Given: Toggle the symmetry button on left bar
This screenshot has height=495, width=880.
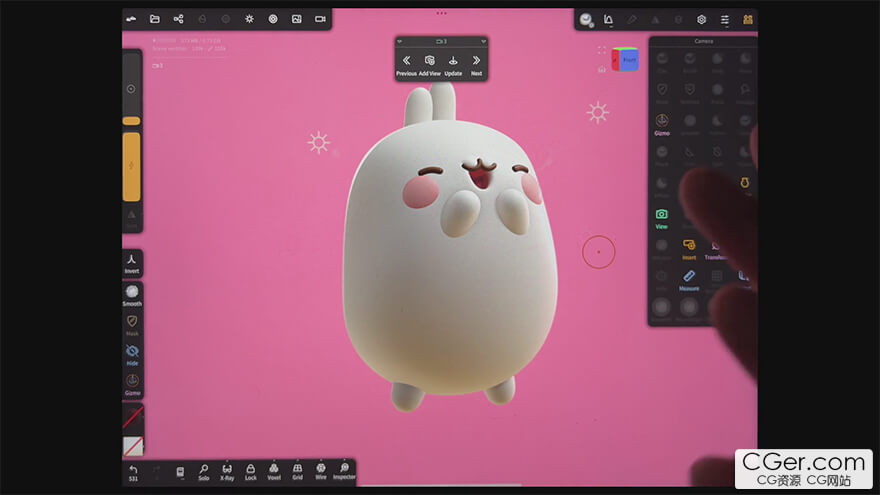Looking at the screenshot, I should 131,217.
